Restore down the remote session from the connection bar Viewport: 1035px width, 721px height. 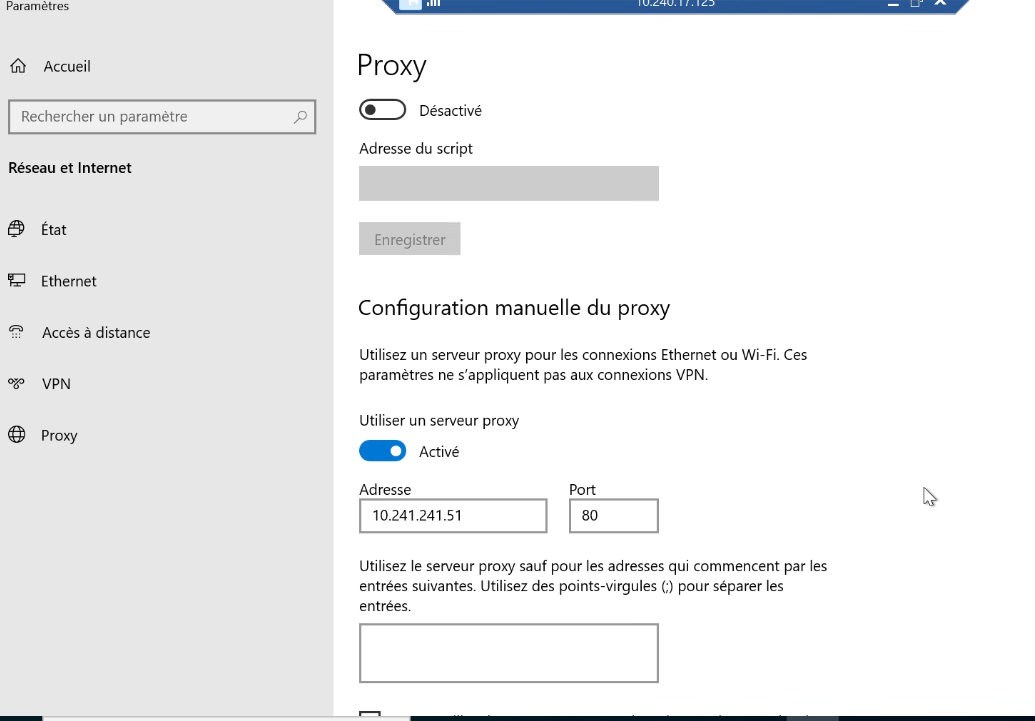(915, 4)
